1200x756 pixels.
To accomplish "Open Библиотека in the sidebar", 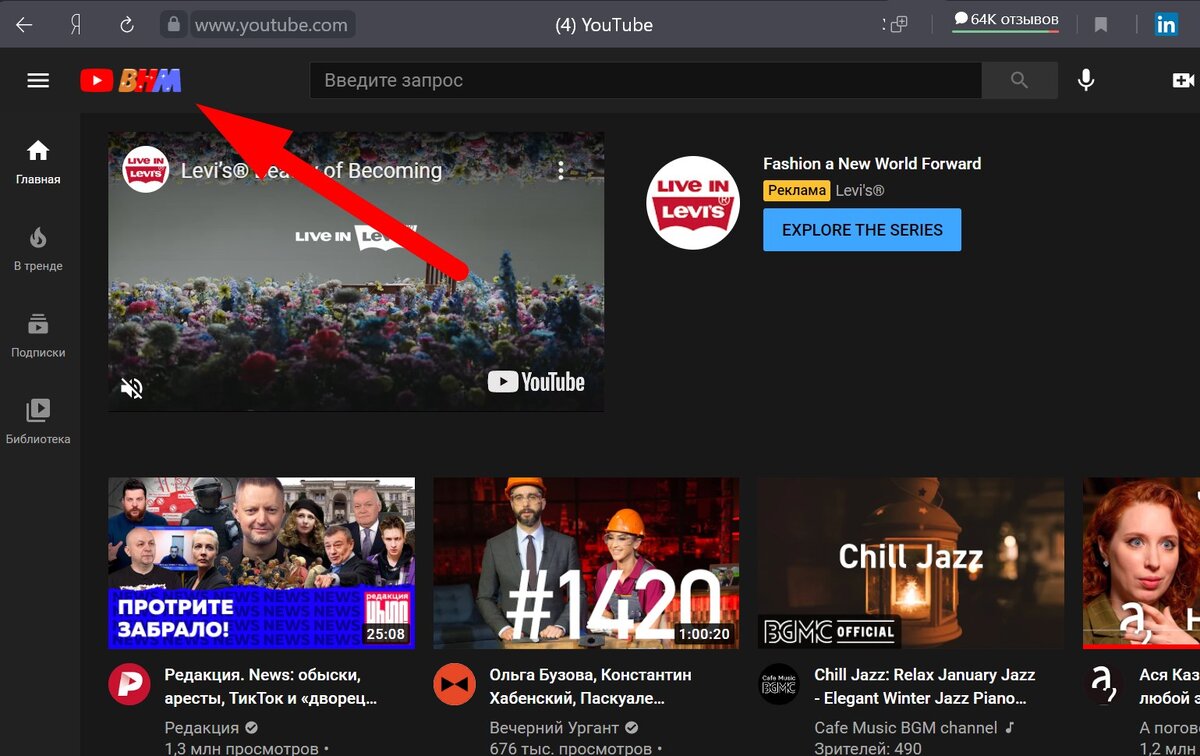I will pos(38,422).
